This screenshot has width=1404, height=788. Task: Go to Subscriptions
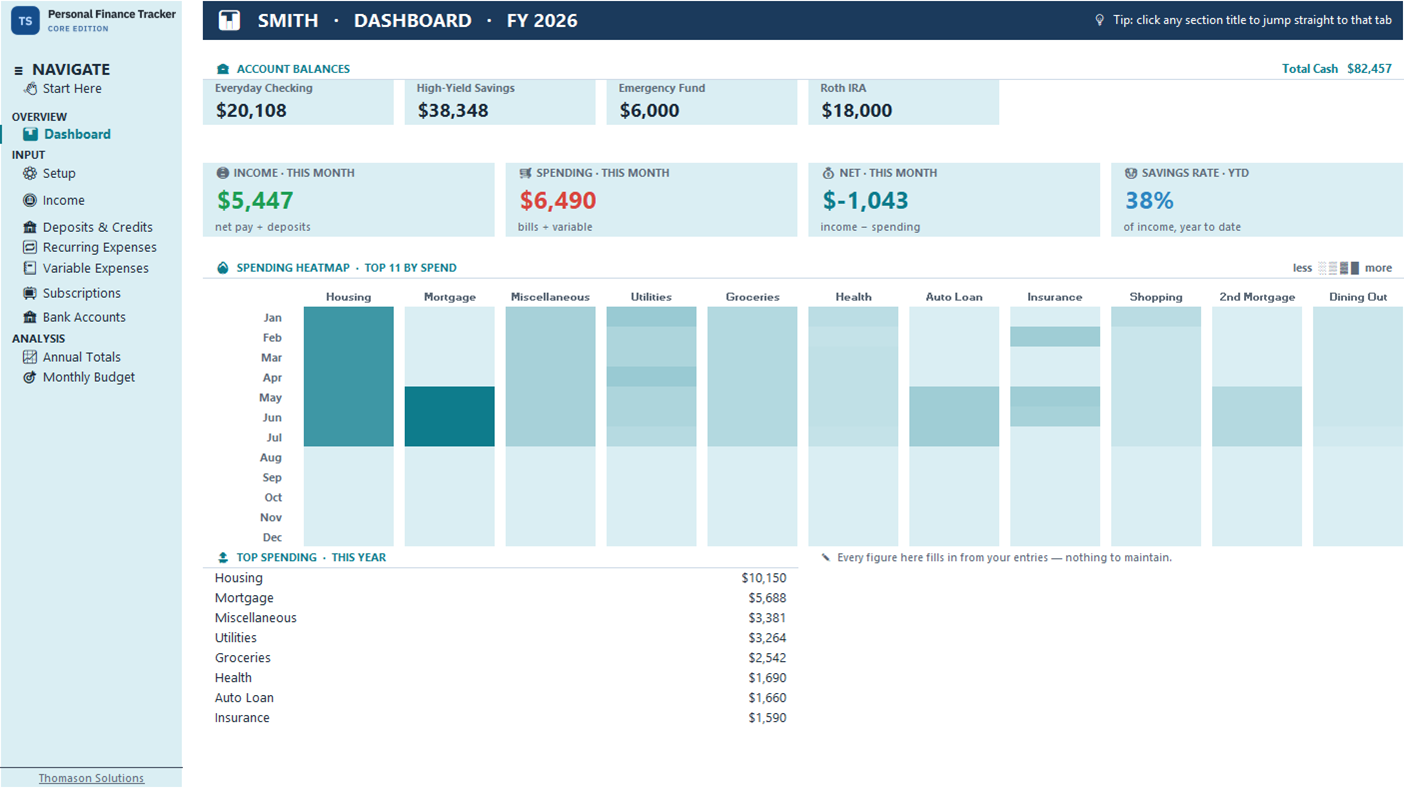[82, 293]
